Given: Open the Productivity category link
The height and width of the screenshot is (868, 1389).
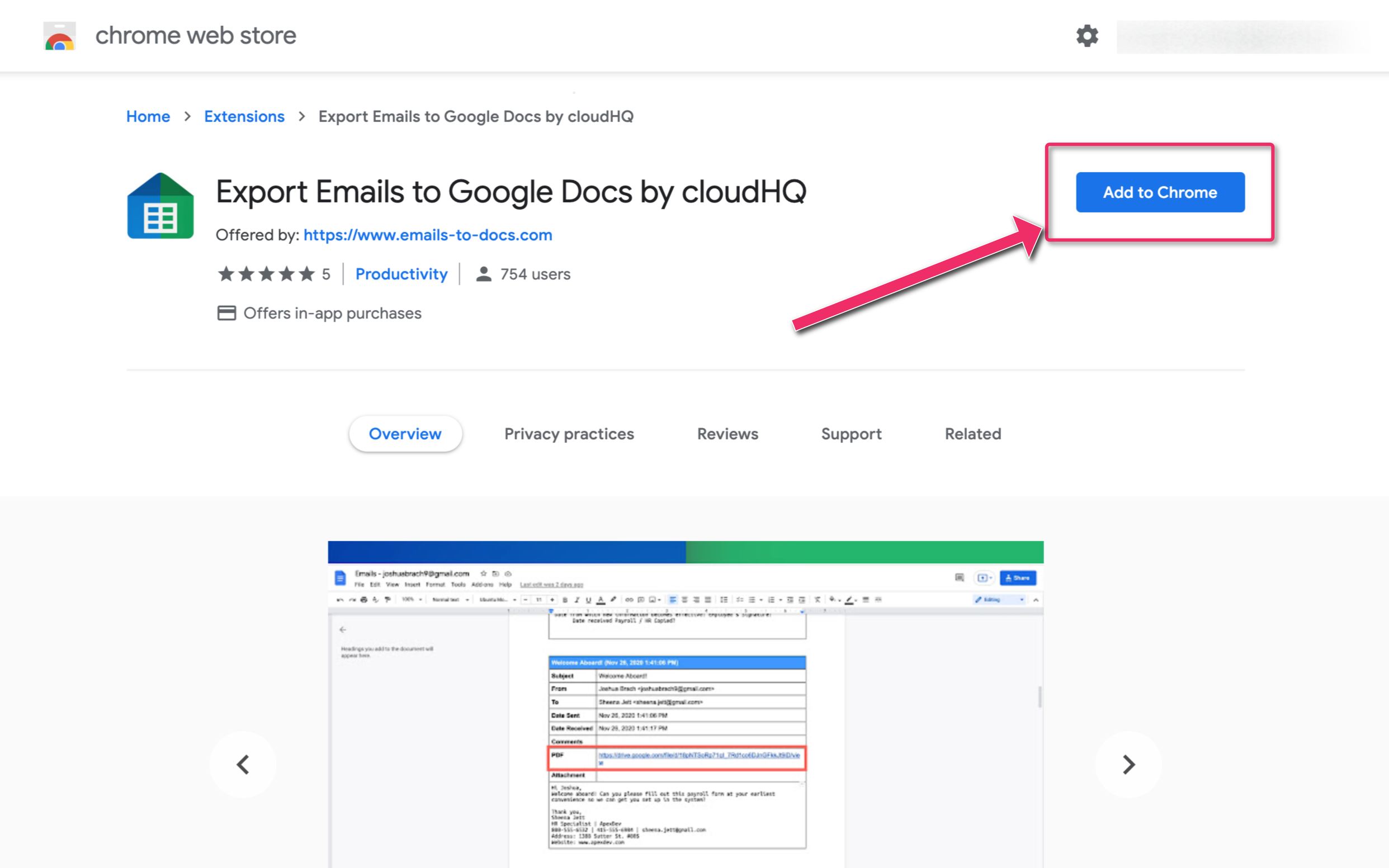Looking at the screenshot, I should 401,274.
